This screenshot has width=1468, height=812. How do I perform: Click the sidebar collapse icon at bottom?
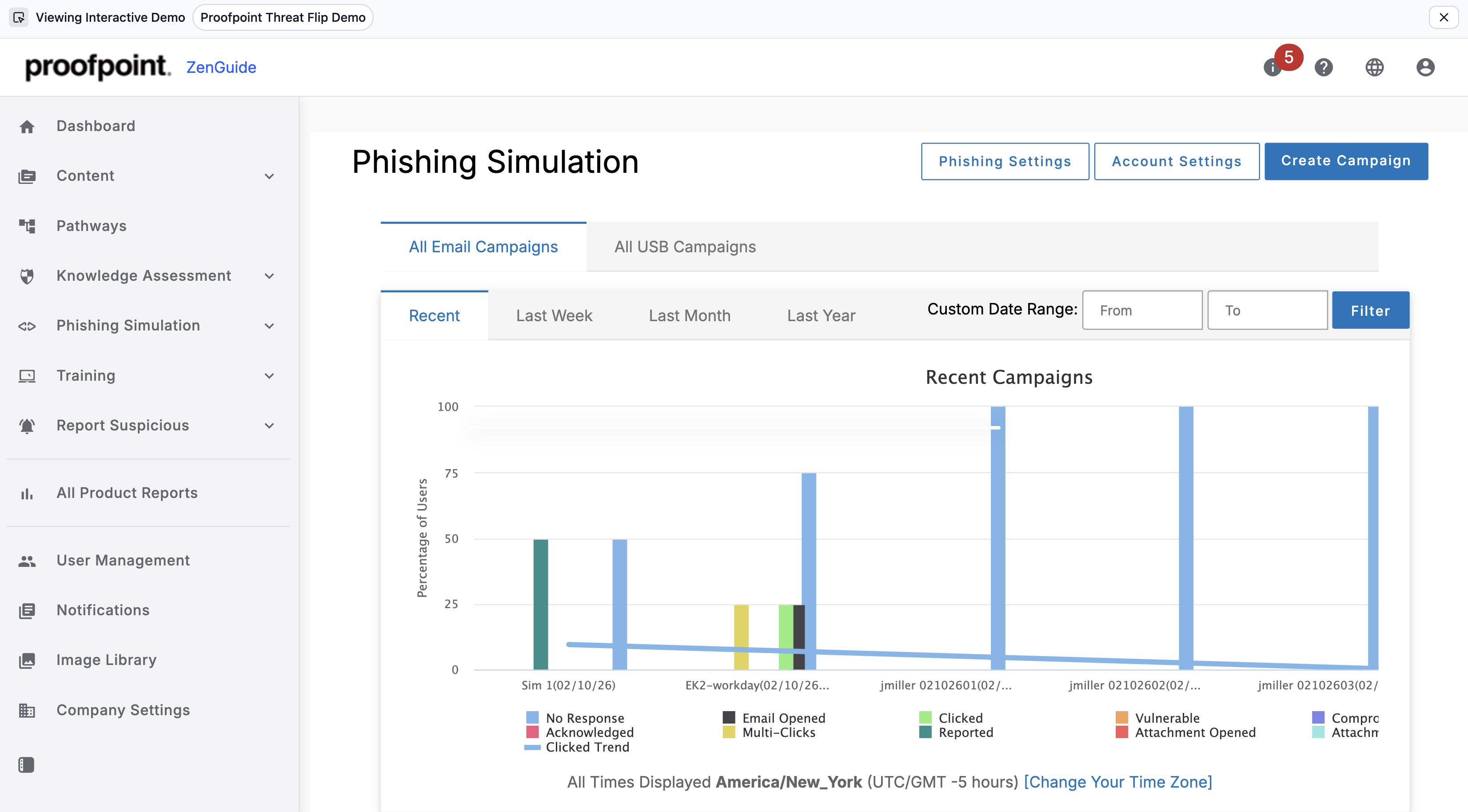coord(27,765)
